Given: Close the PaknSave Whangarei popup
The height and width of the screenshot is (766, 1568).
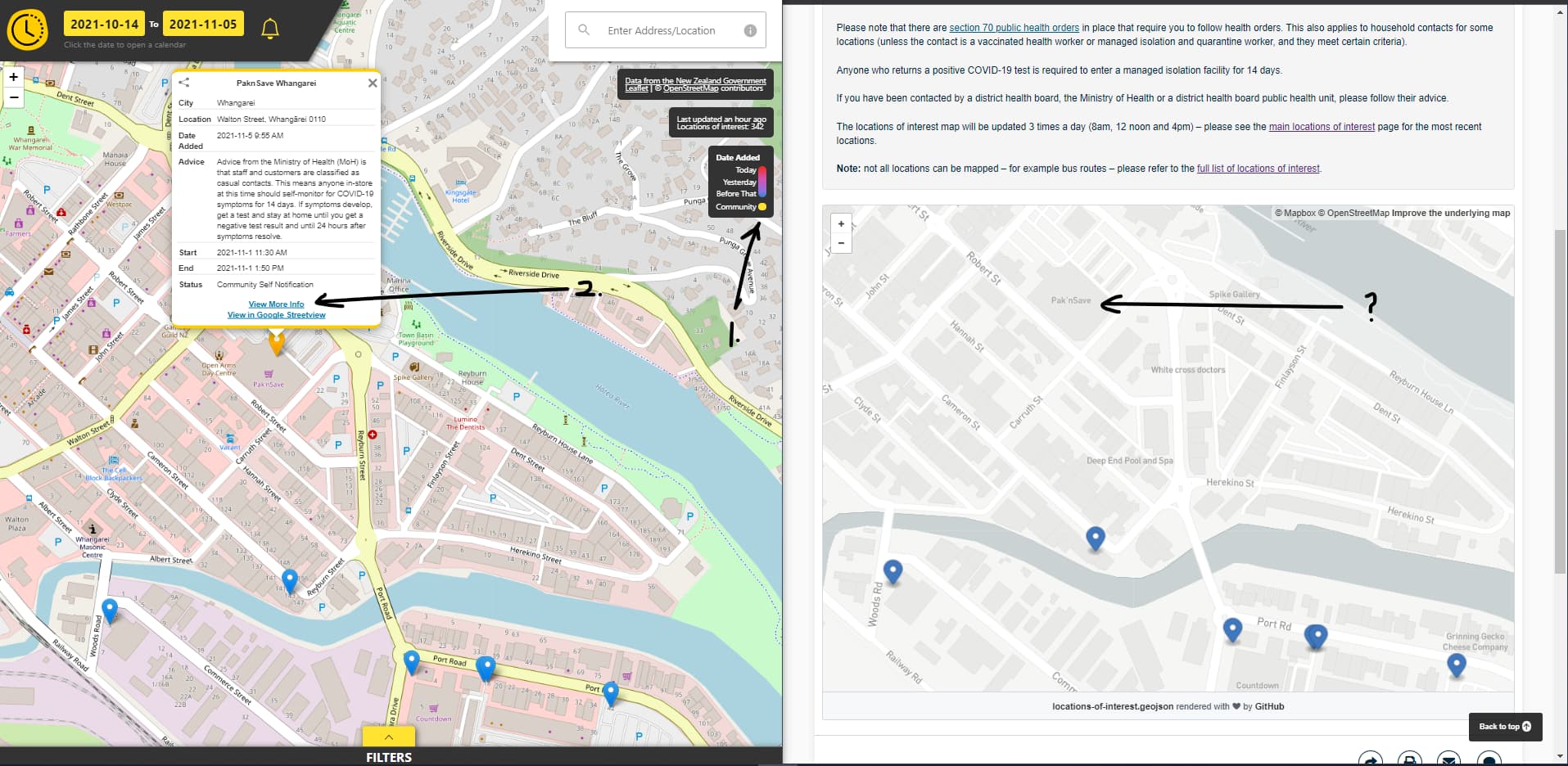Looking at the screenshot, I should 373,83.
